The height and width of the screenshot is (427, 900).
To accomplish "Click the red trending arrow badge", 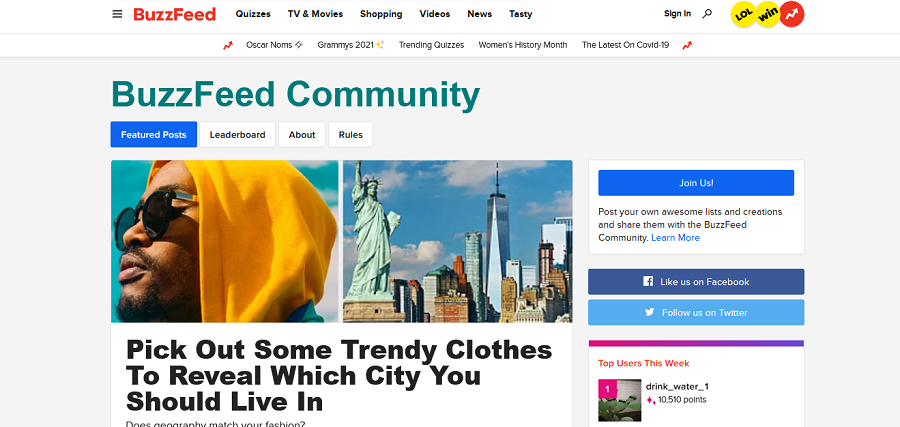I will [792, 14].
